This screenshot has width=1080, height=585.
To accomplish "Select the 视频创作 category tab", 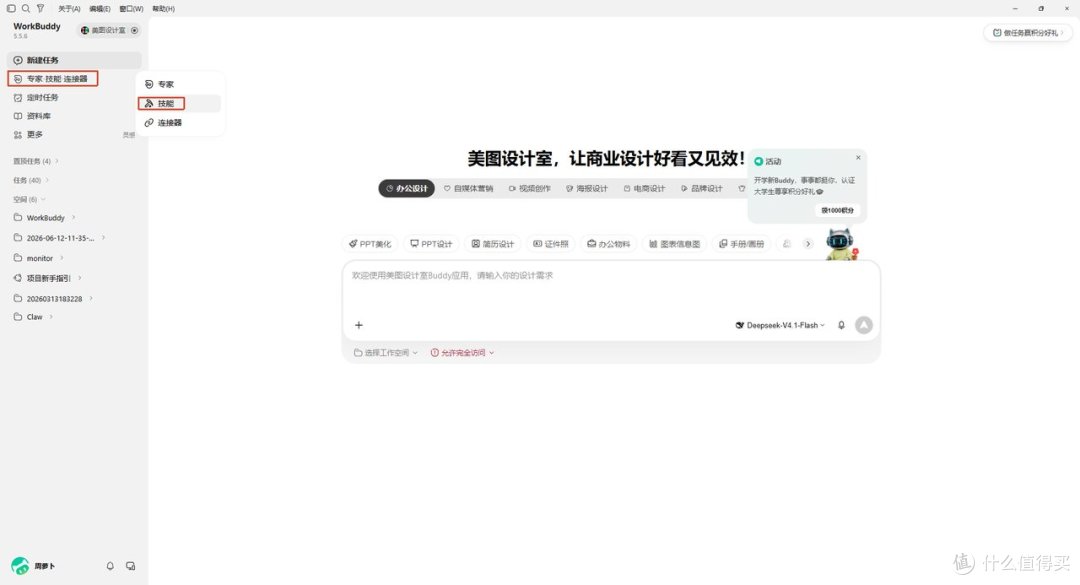I will point(530,188).
